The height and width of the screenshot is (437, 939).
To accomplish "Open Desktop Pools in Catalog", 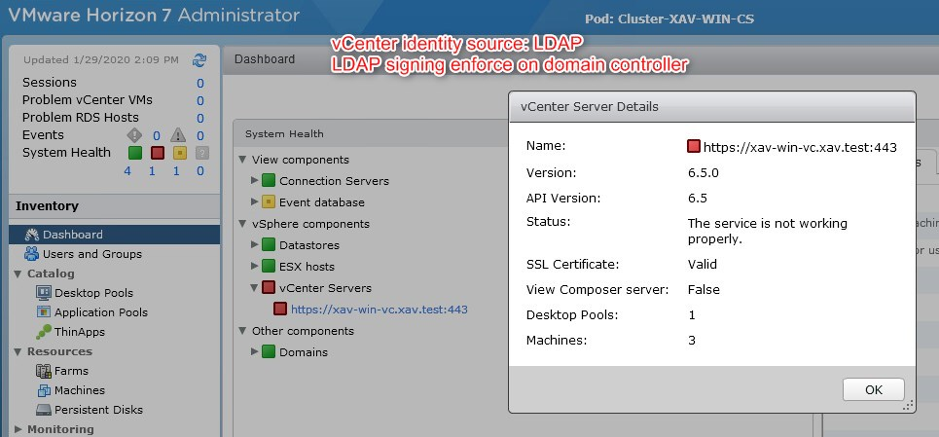I will [x=93, y=293].
